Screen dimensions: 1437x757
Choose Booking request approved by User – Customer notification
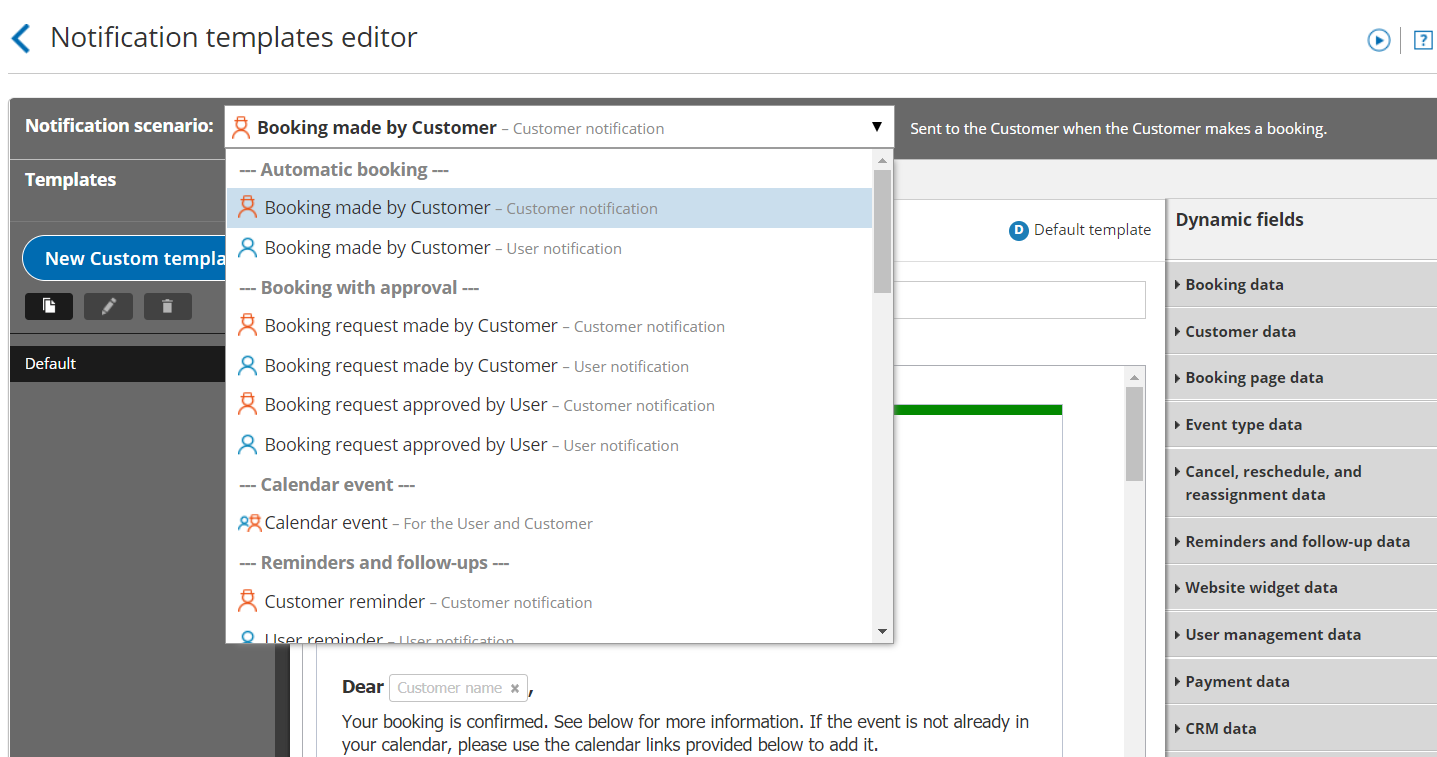(x=489, y=405)
